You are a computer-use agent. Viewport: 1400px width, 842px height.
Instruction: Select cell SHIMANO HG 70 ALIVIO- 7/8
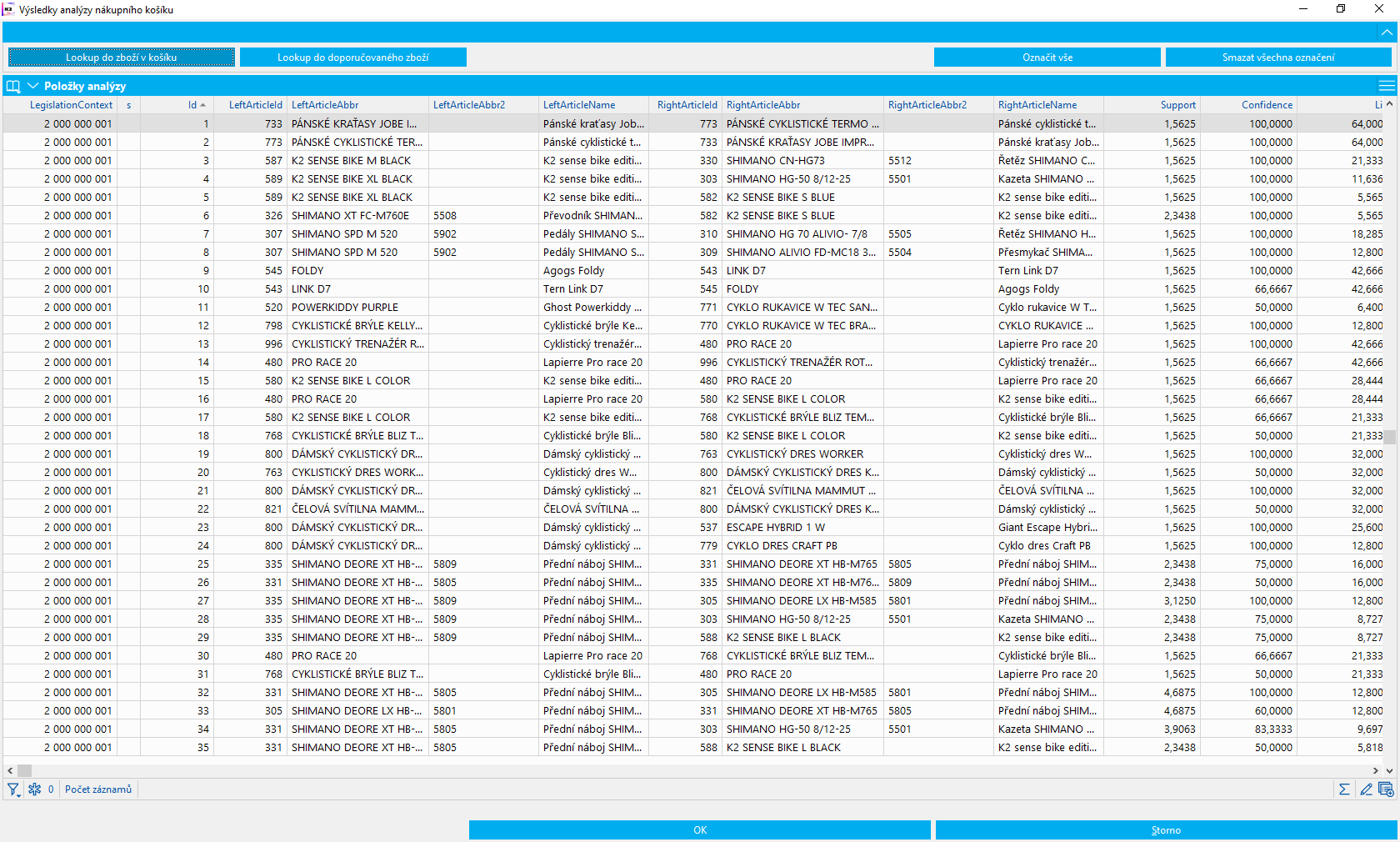pyautogui.click(x=803, y=233)
